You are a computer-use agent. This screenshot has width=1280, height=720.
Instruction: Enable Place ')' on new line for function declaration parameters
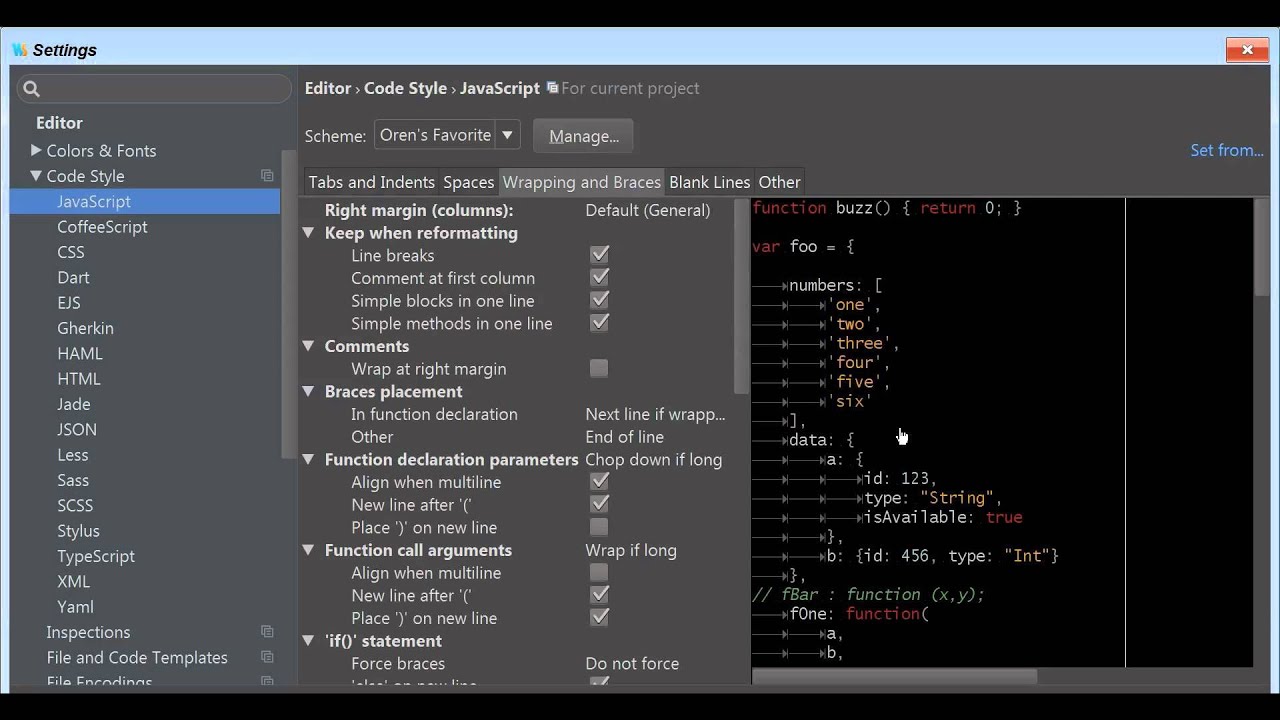(599, 527)
